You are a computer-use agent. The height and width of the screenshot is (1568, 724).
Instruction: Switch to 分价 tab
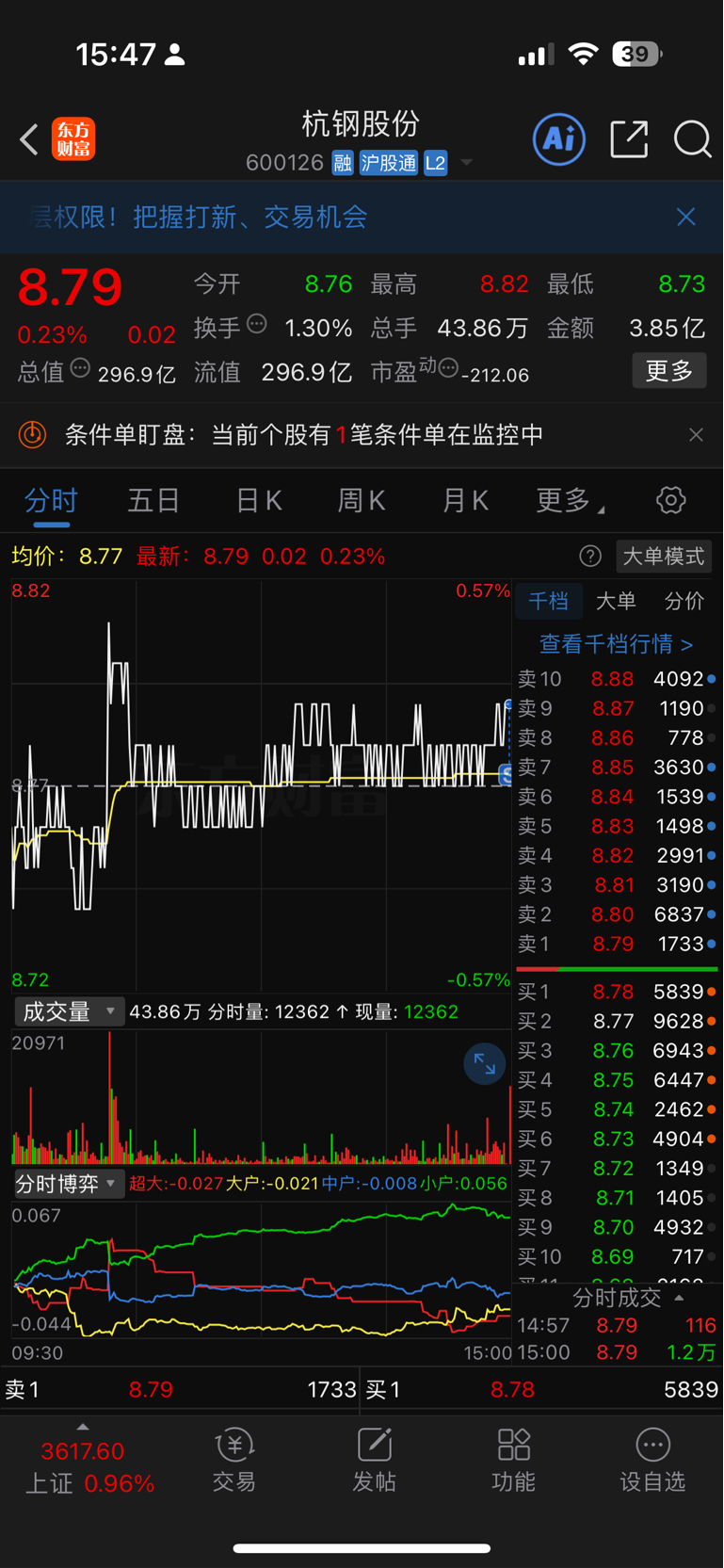(684, 601)
